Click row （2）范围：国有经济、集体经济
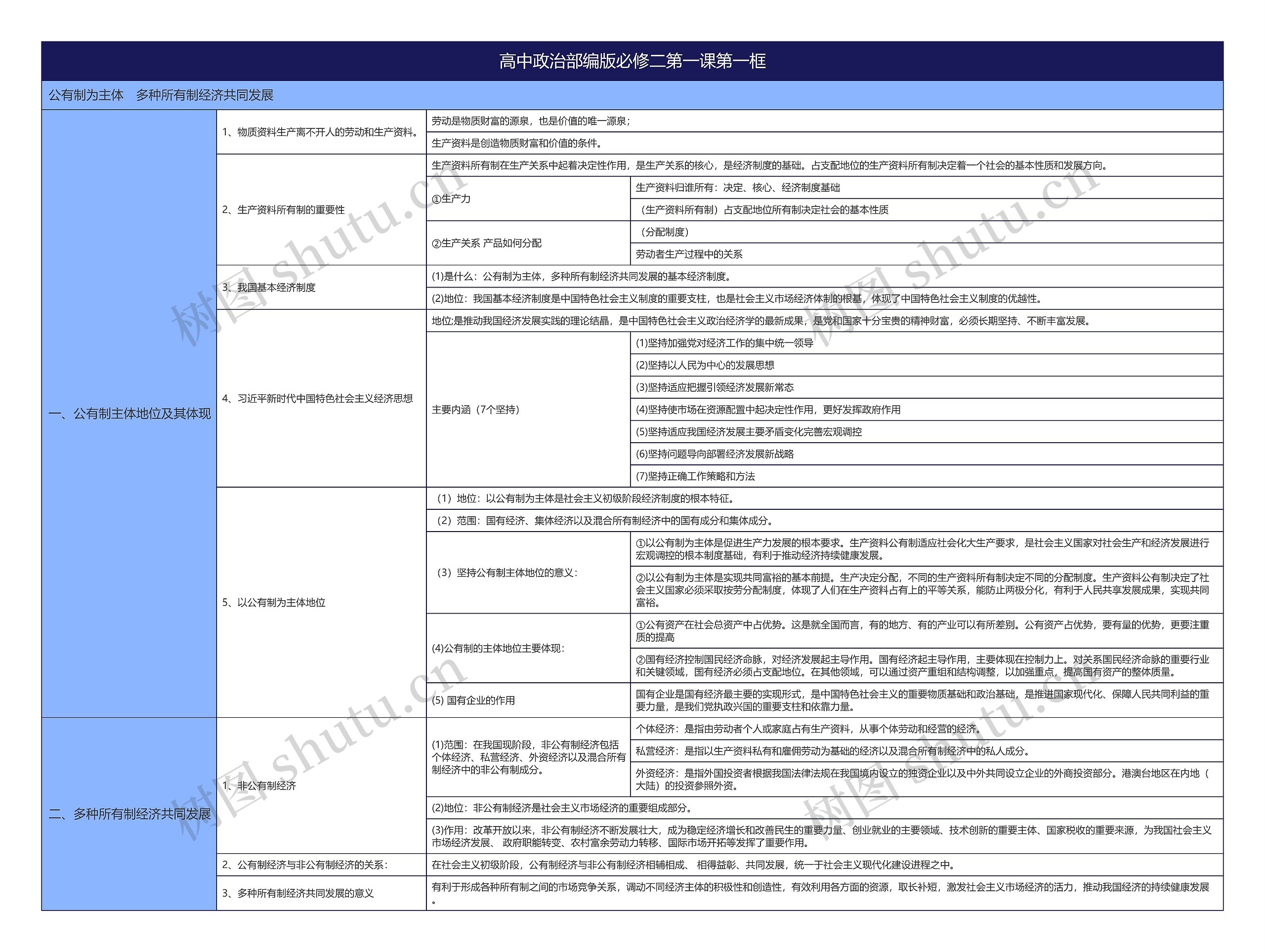Screen dimensions: 1265x952 click(825, 521)
